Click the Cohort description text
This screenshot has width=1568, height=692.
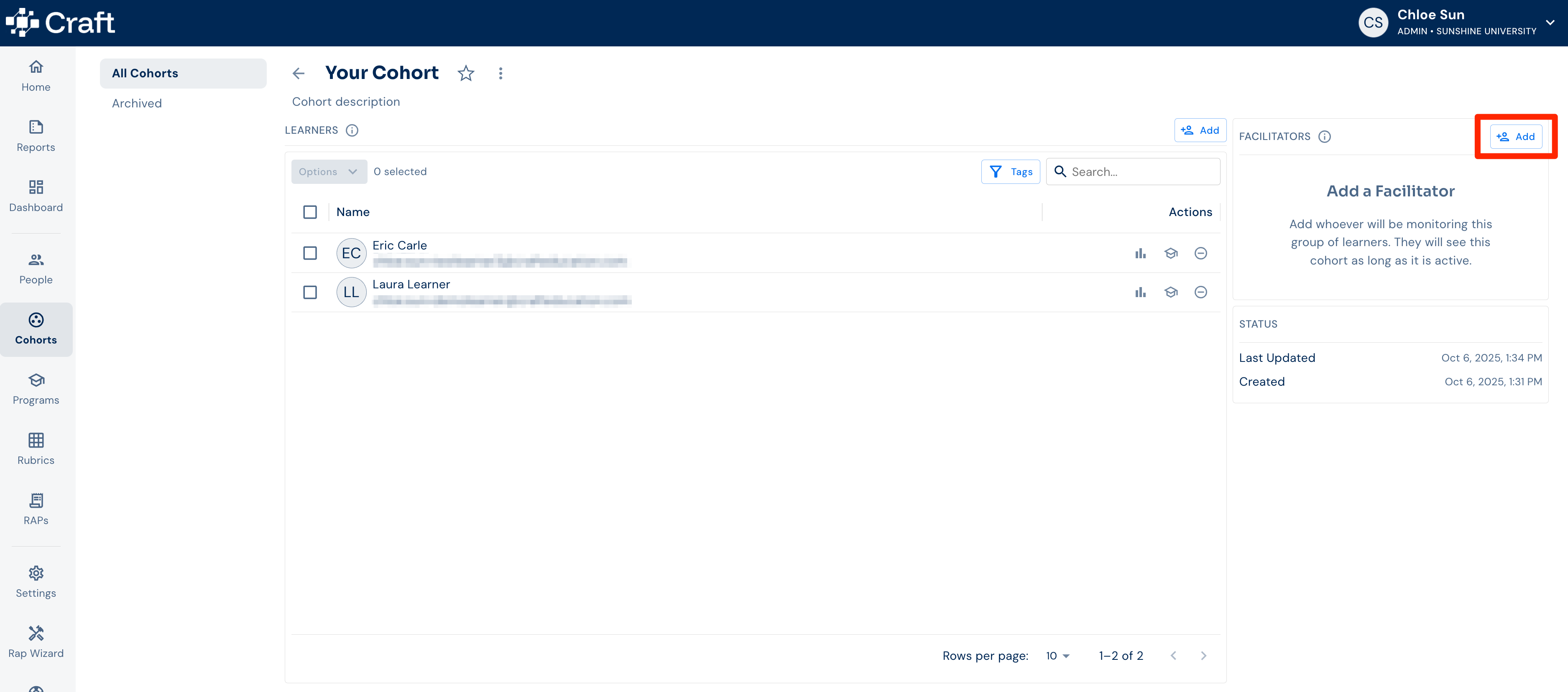[x=346, y=102]
